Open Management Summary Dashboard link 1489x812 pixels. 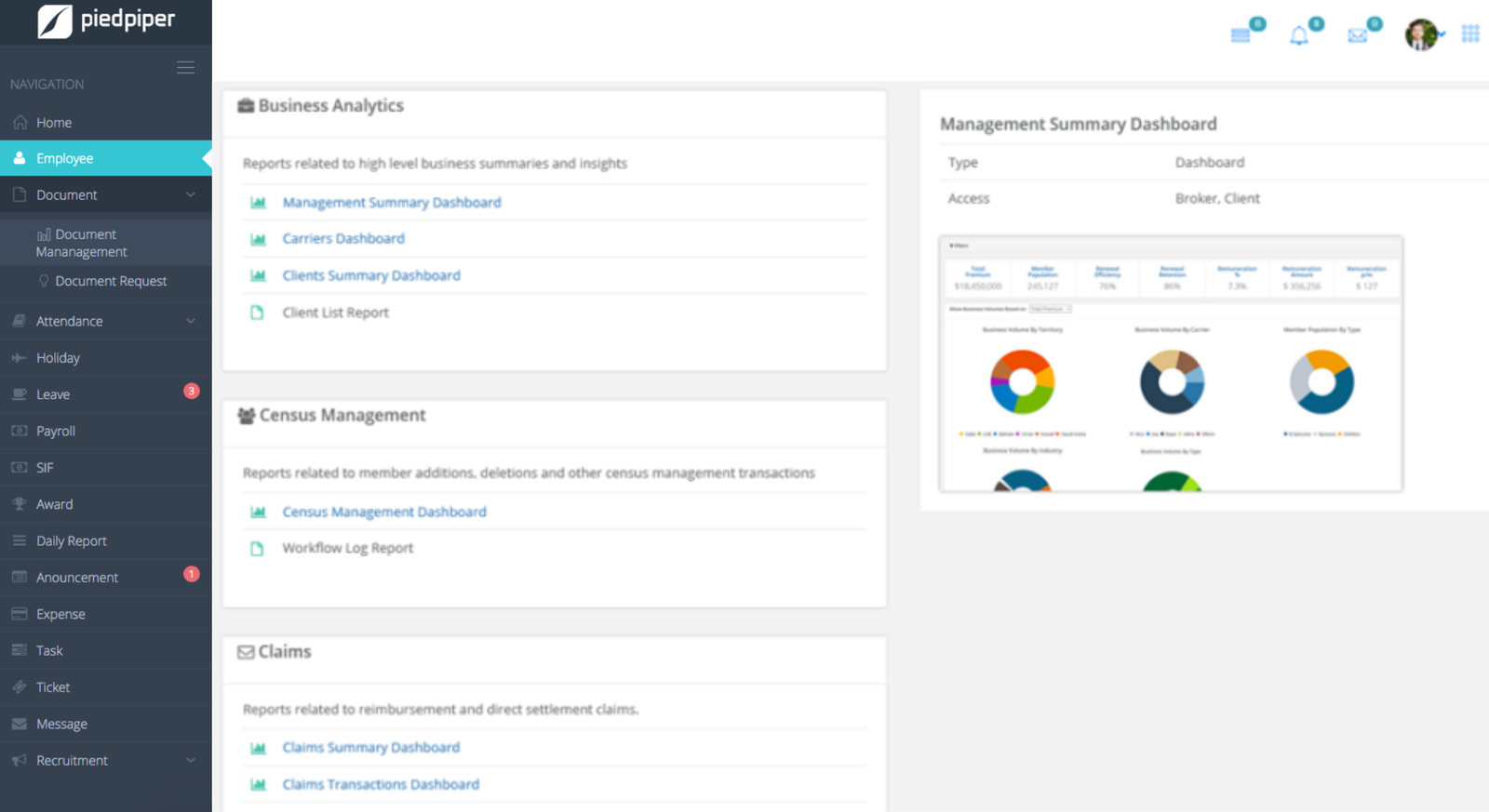click(x=391, y=203)
